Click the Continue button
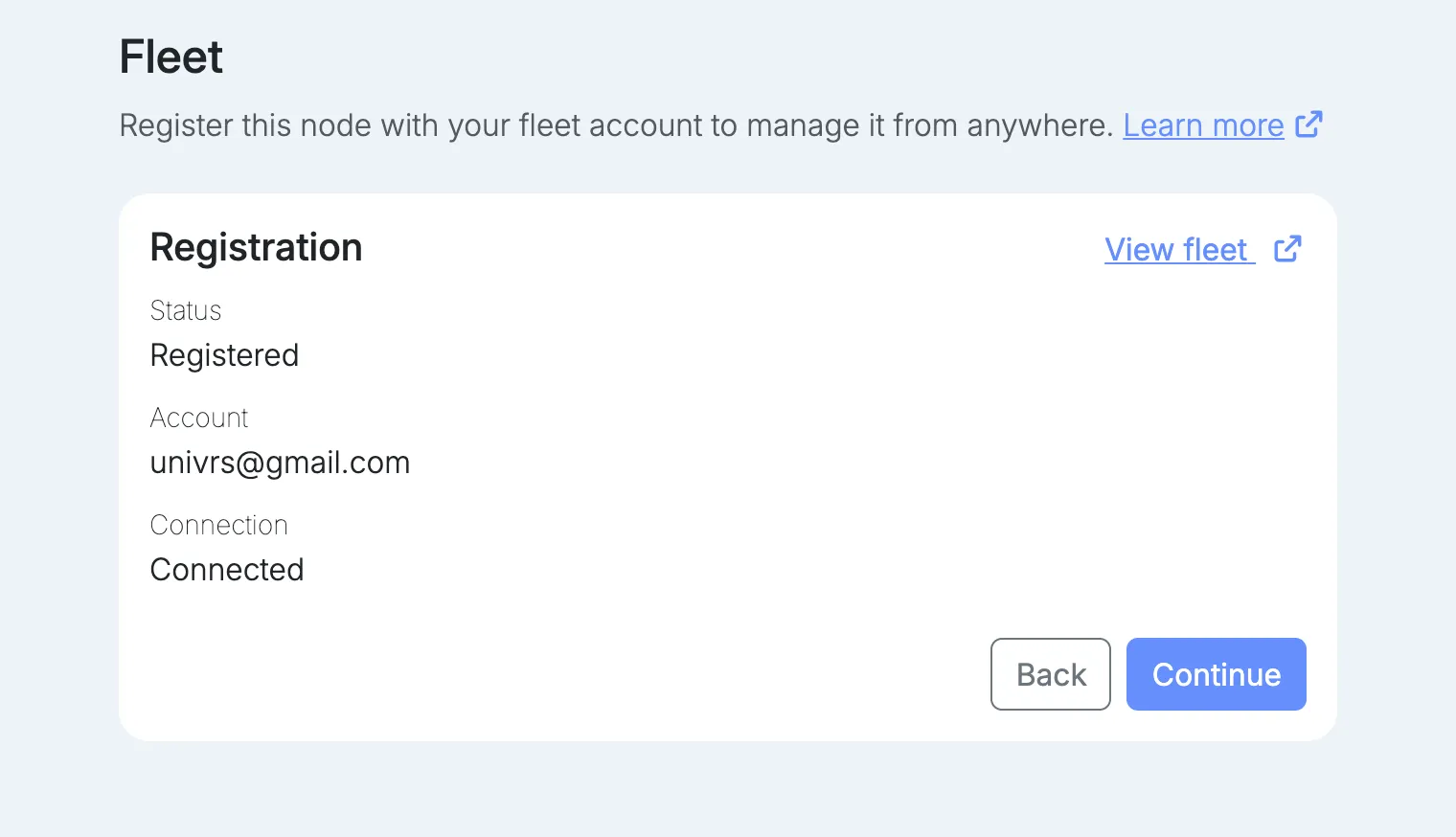The width and height of the screenshot is (1456, 837). (1217, 674)
